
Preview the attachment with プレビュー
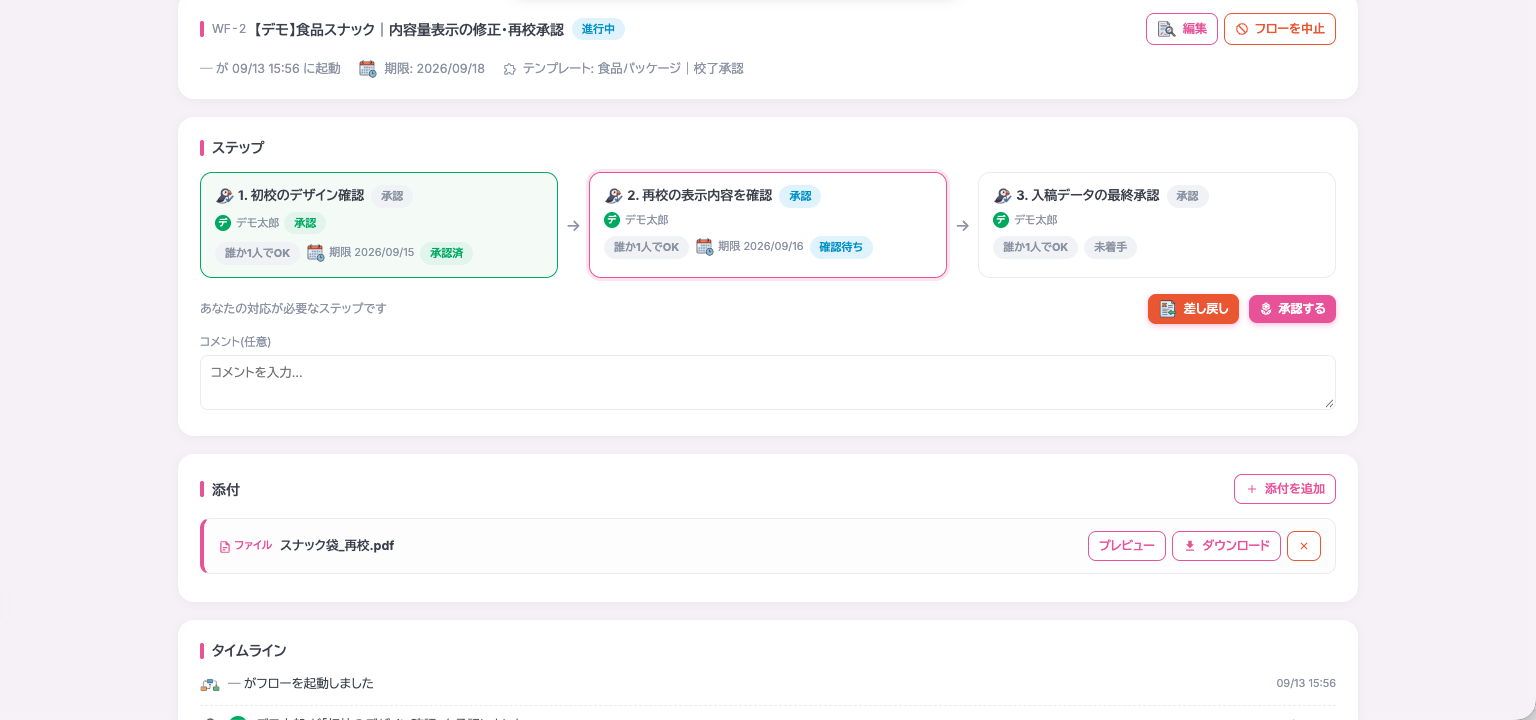pyautogui.click(x=1127, y=546)
